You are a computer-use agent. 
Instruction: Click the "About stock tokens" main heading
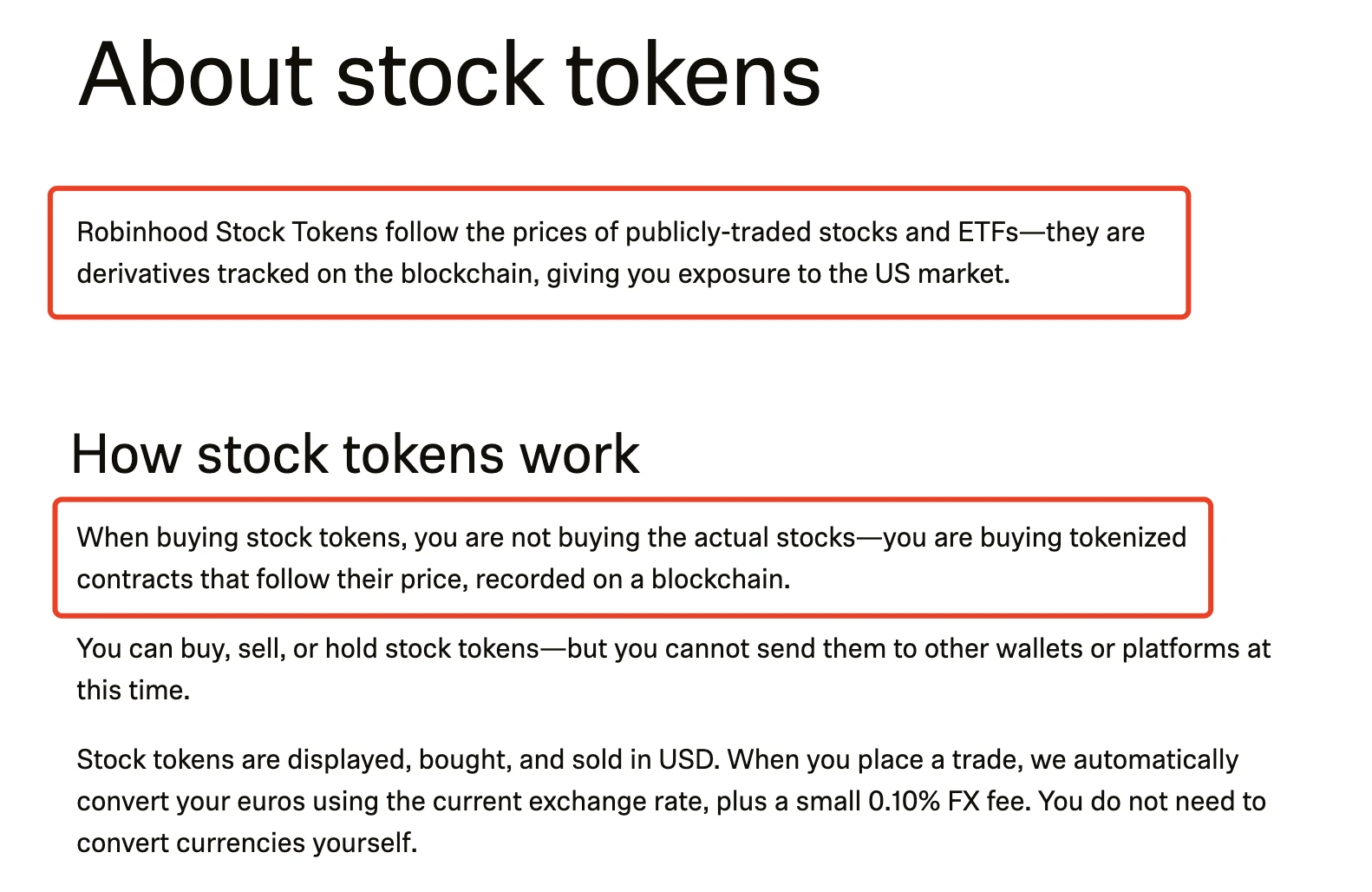coord(449,75)
